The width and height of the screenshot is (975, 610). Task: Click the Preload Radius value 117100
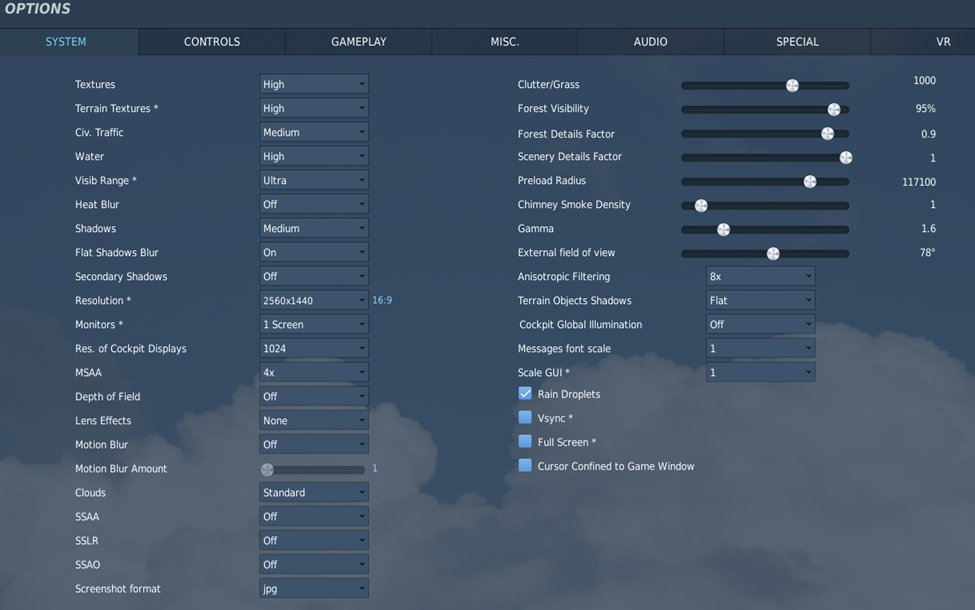click(x=918, y=182)
